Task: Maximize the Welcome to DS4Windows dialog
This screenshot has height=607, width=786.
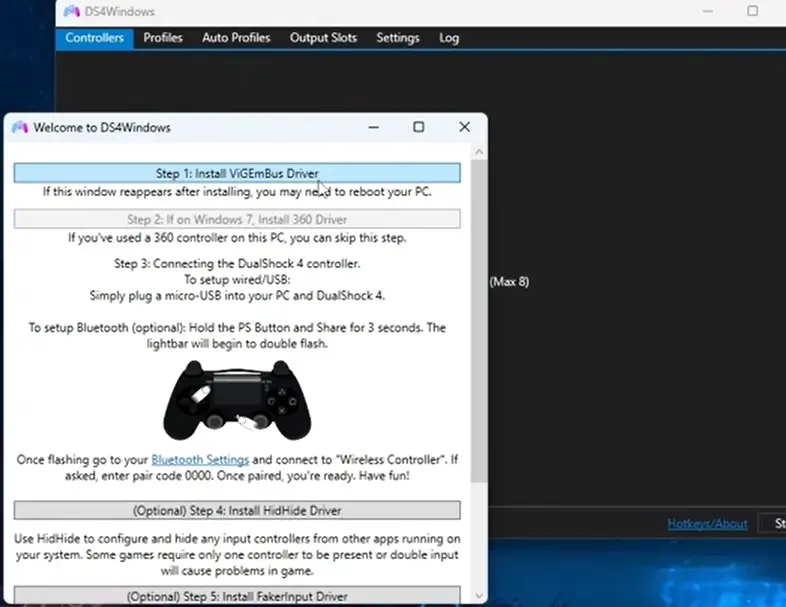Action: click(419, 127)
